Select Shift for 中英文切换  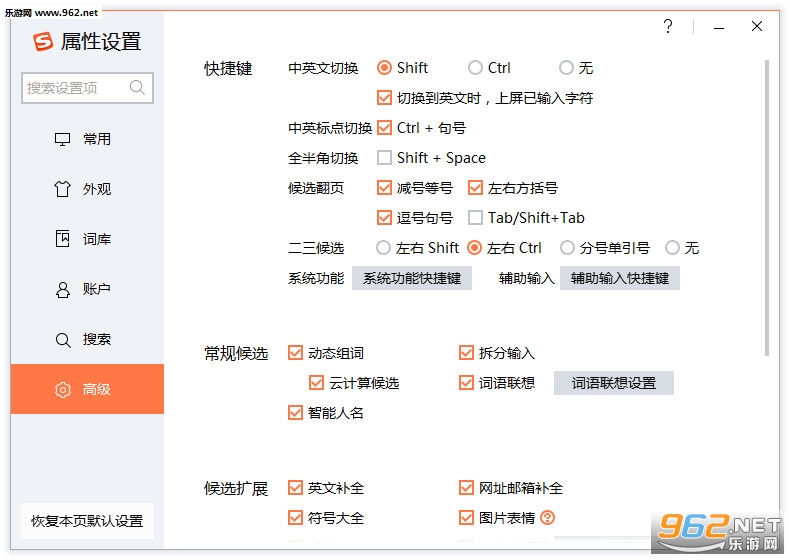pyautogui.click(x=384, y=68)
